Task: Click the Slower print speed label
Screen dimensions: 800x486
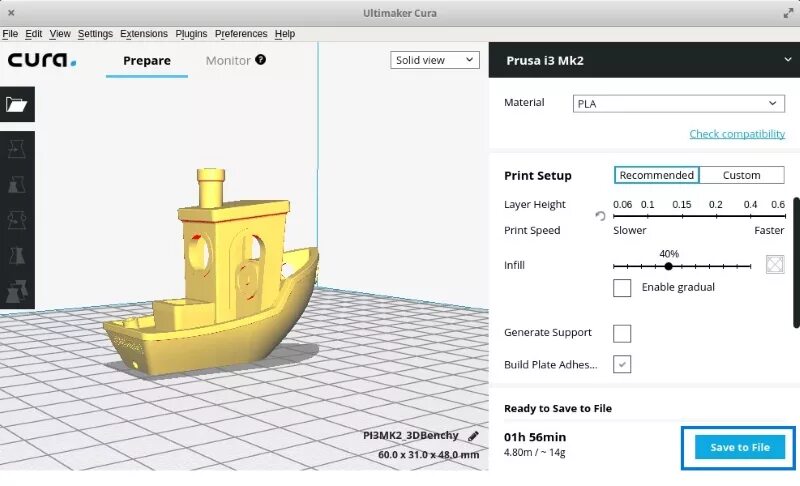Action: pos(630,231)
